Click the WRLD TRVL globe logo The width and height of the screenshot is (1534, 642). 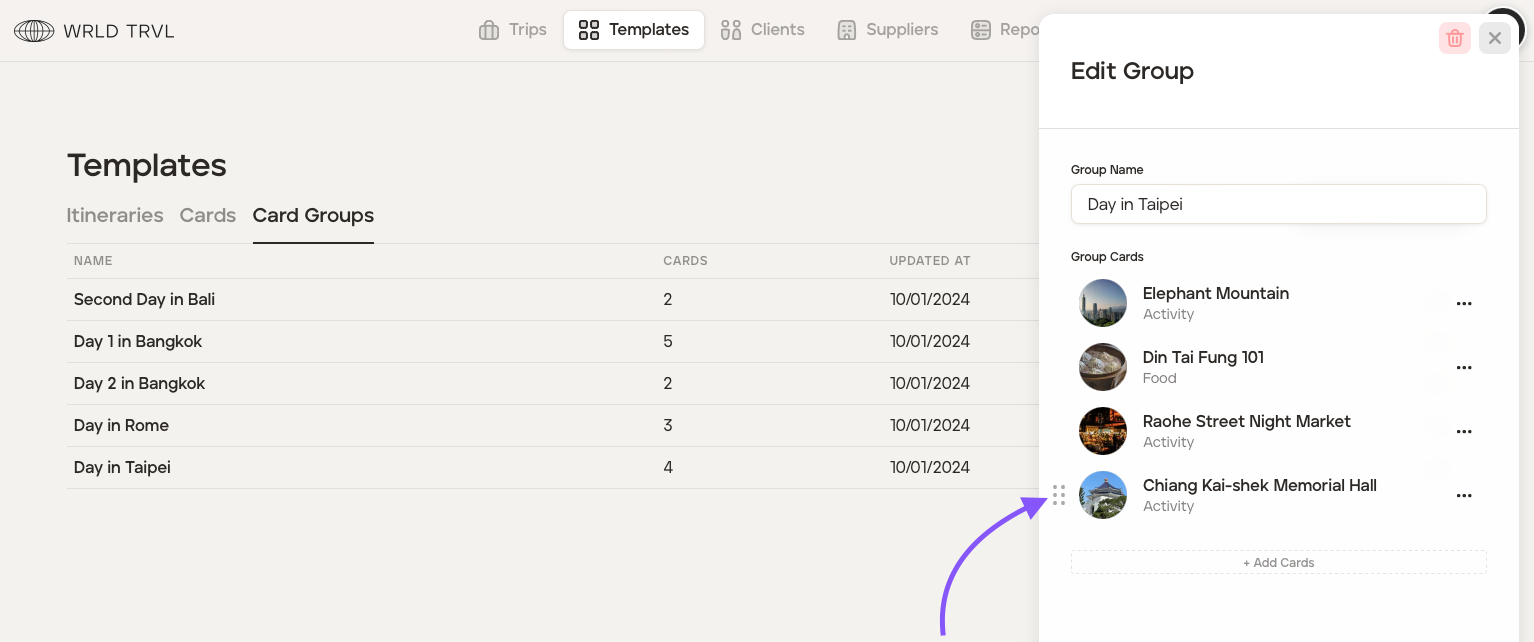point(34,30)
